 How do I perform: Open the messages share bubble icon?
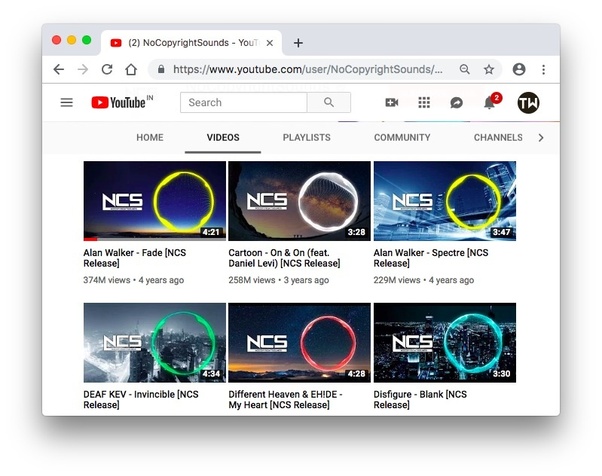[456, 102]
